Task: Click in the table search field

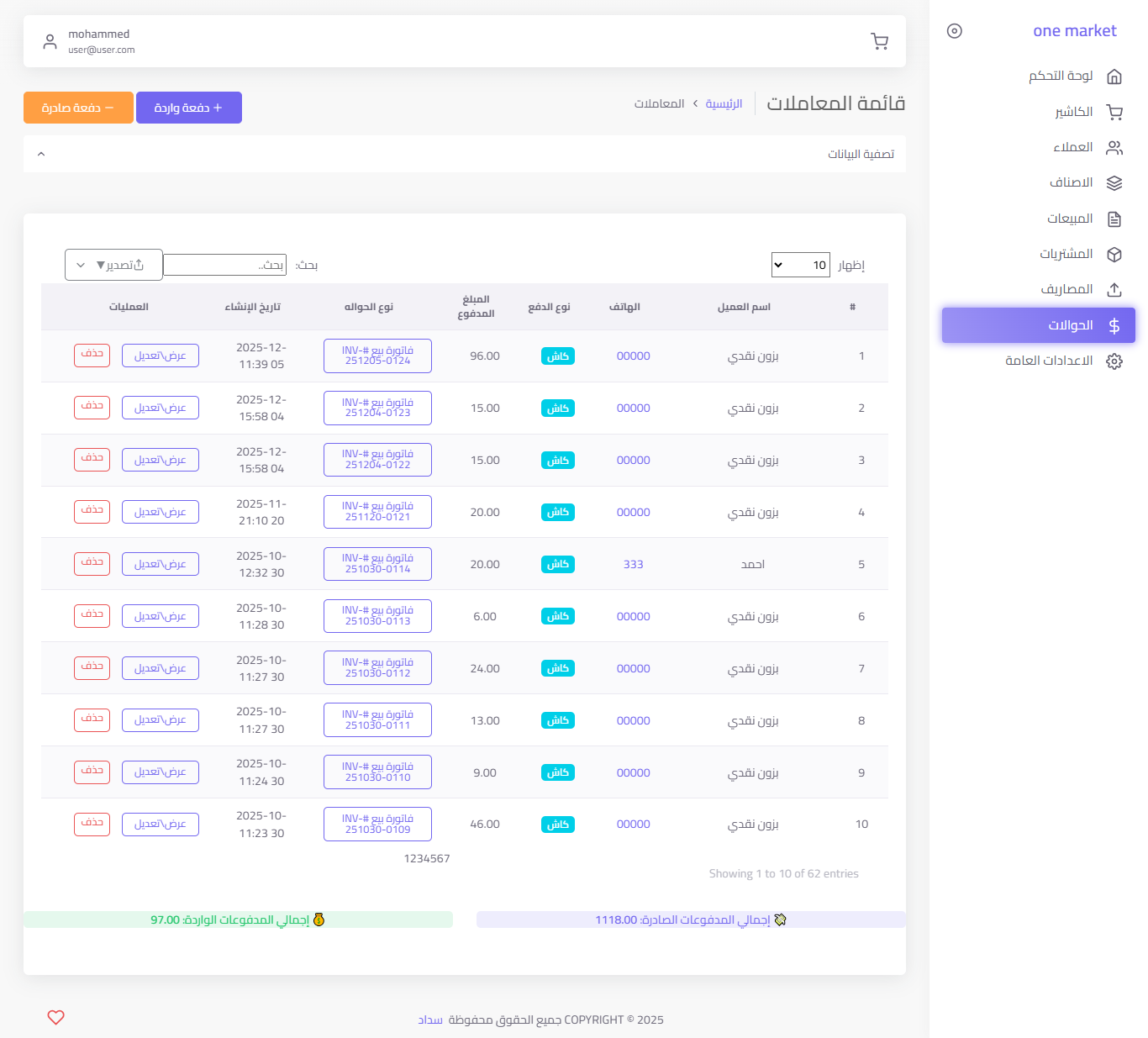Action: pyautogui.click(x=224, y=265)
